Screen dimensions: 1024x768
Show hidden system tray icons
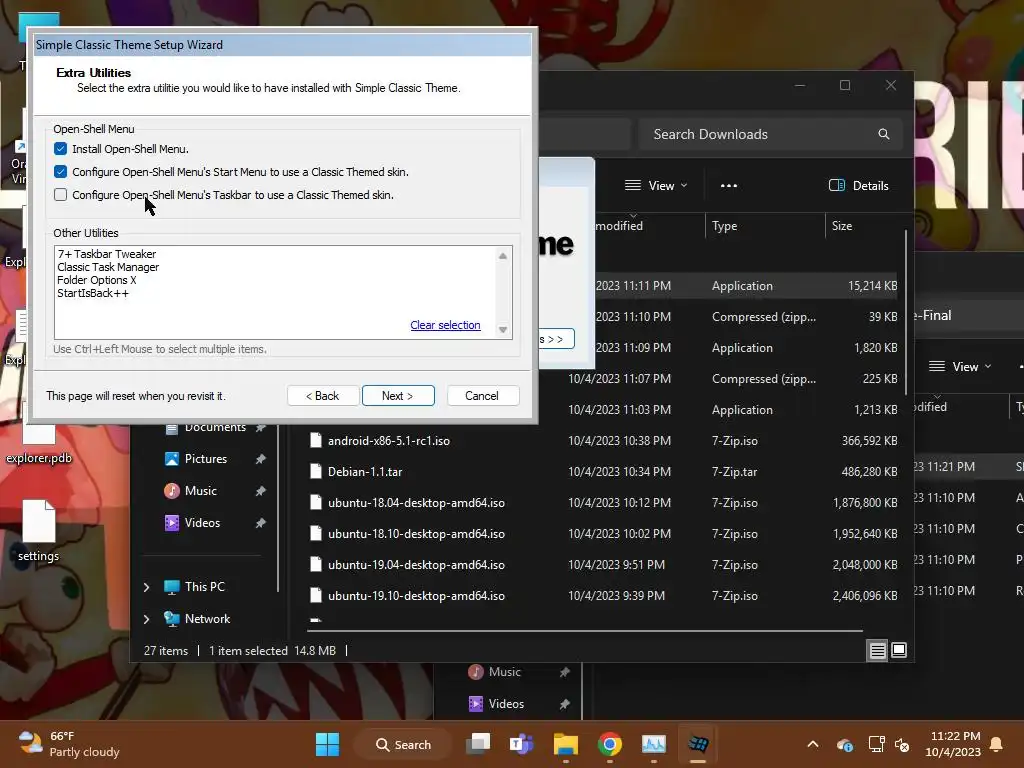coord(813,744)
